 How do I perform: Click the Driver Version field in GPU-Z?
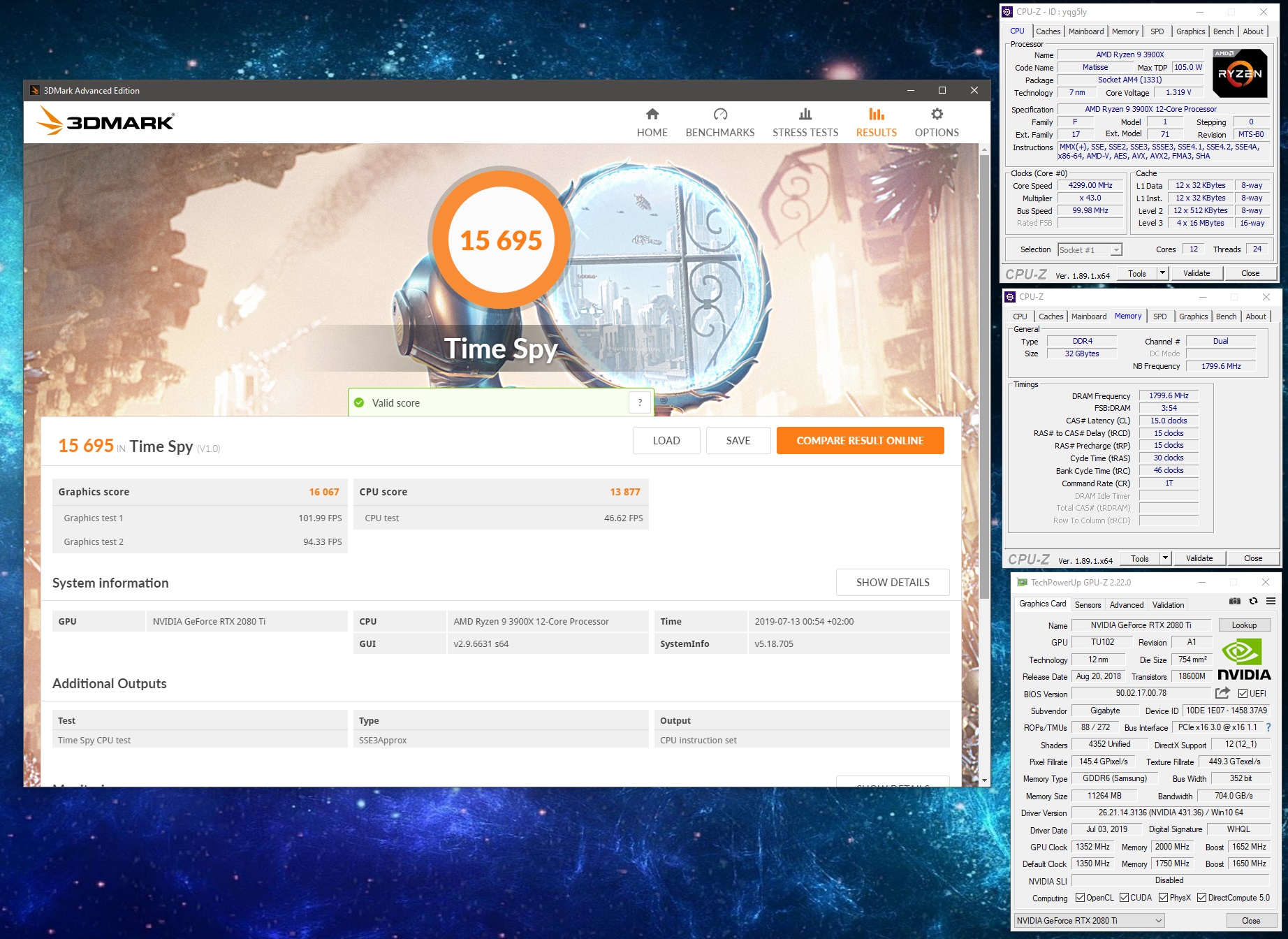[x=1171, y=813]
